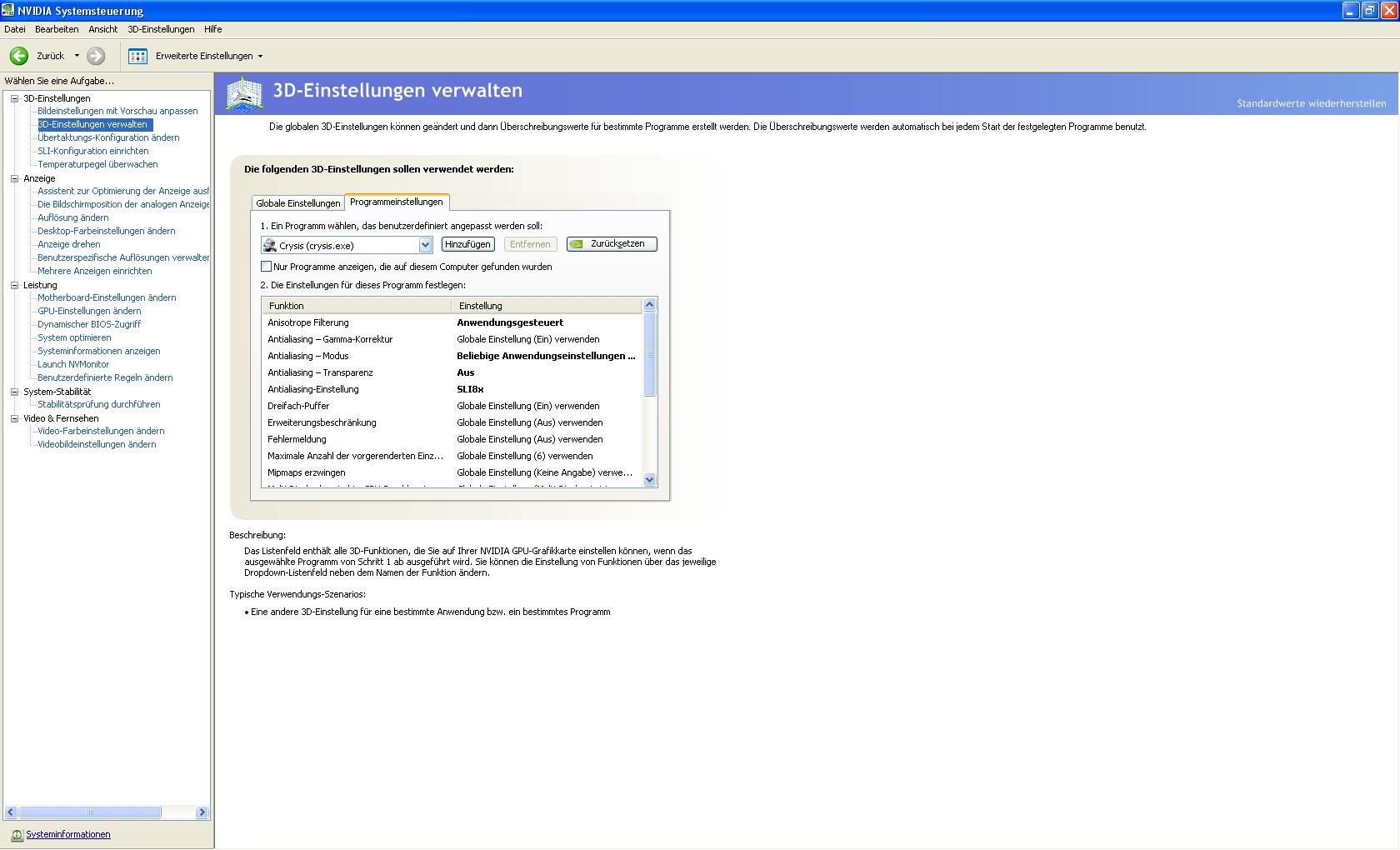1400x850 pixels.
Task: Click the Crysis program icon in the combo box
Action: [x=270, y=245]
